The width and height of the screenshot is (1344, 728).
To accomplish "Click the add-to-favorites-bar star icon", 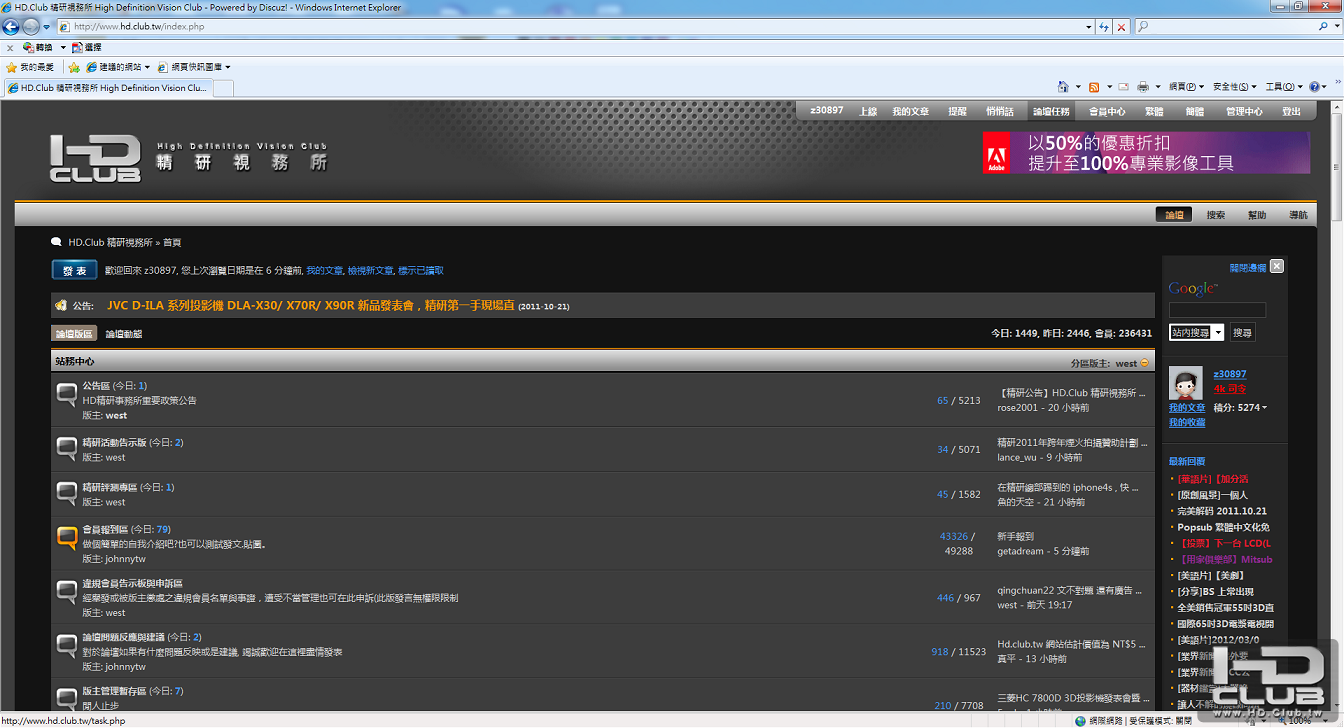I will [73, 67].
